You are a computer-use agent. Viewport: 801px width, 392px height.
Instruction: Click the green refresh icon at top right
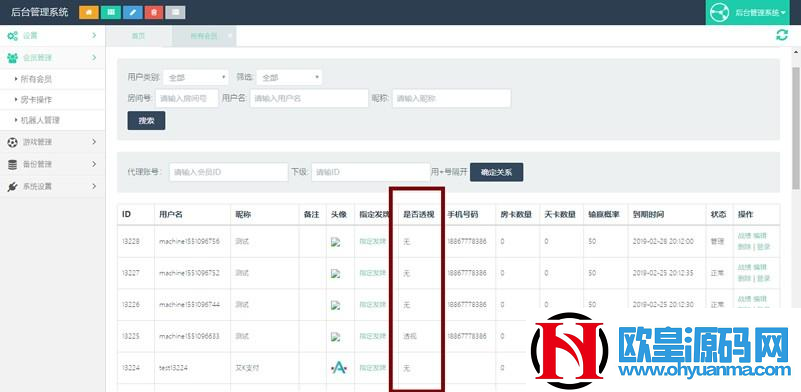tap(782, 35)
